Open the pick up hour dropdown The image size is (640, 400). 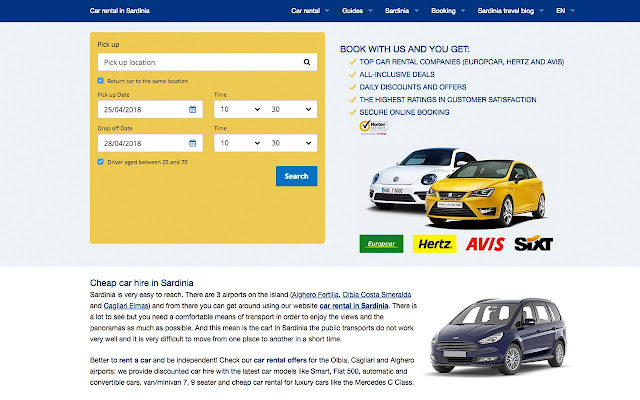pyautogui.click(x=240, y=109)
